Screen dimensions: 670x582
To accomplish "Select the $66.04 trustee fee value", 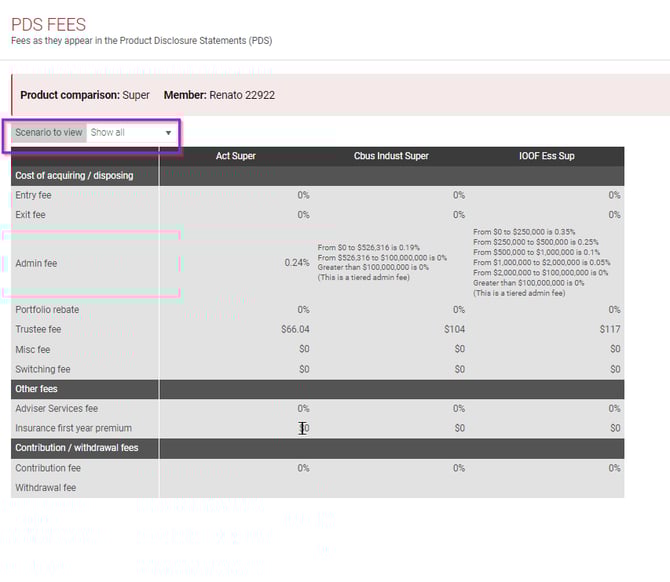I will point(295,329).
